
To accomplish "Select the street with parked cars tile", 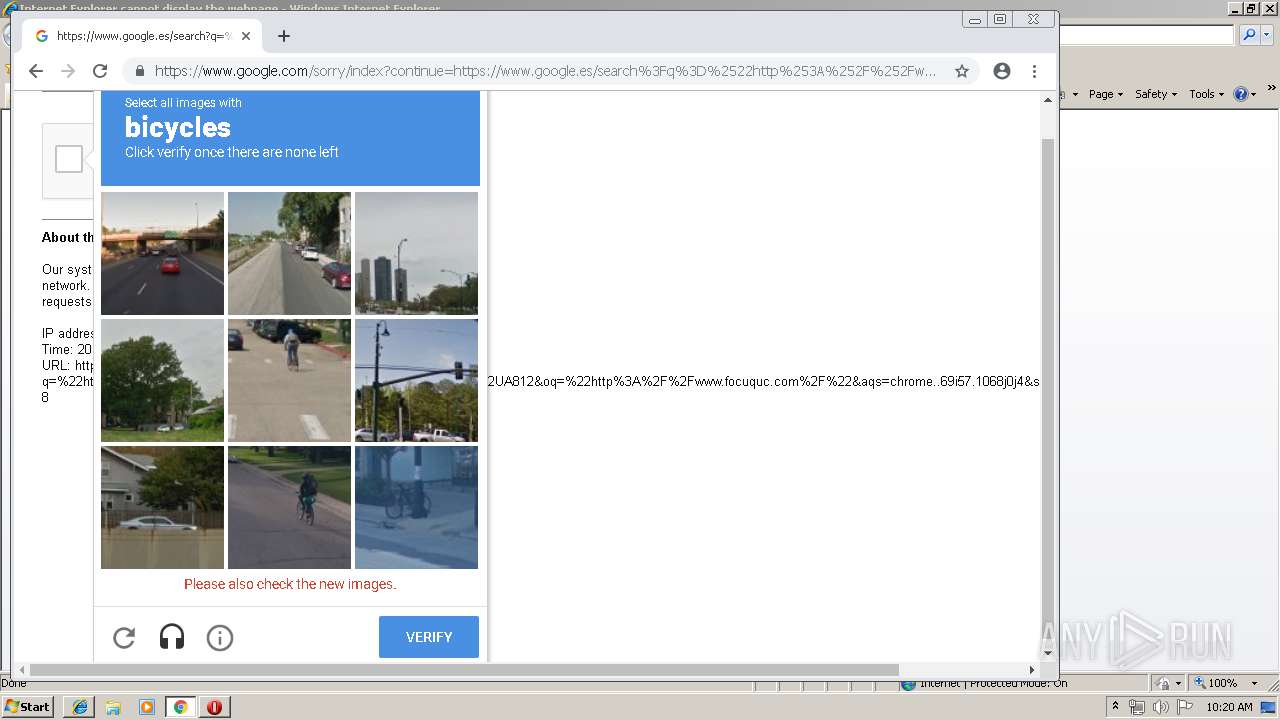I will pos(289,254).
